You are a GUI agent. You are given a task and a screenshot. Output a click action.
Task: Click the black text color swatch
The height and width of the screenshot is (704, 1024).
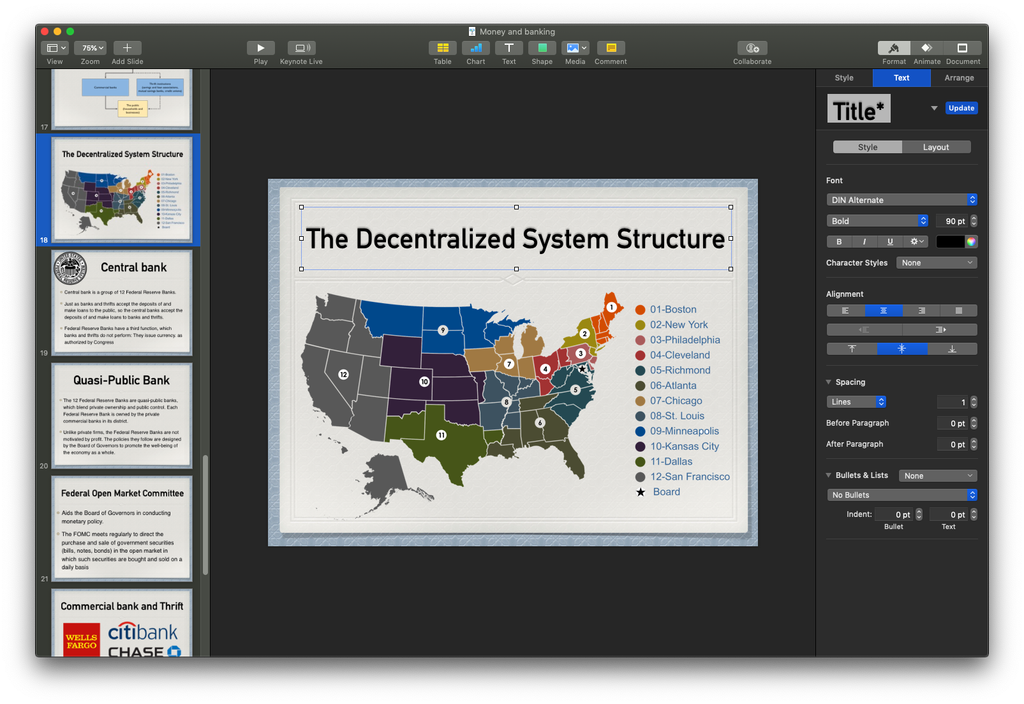[x=950, y=242]
